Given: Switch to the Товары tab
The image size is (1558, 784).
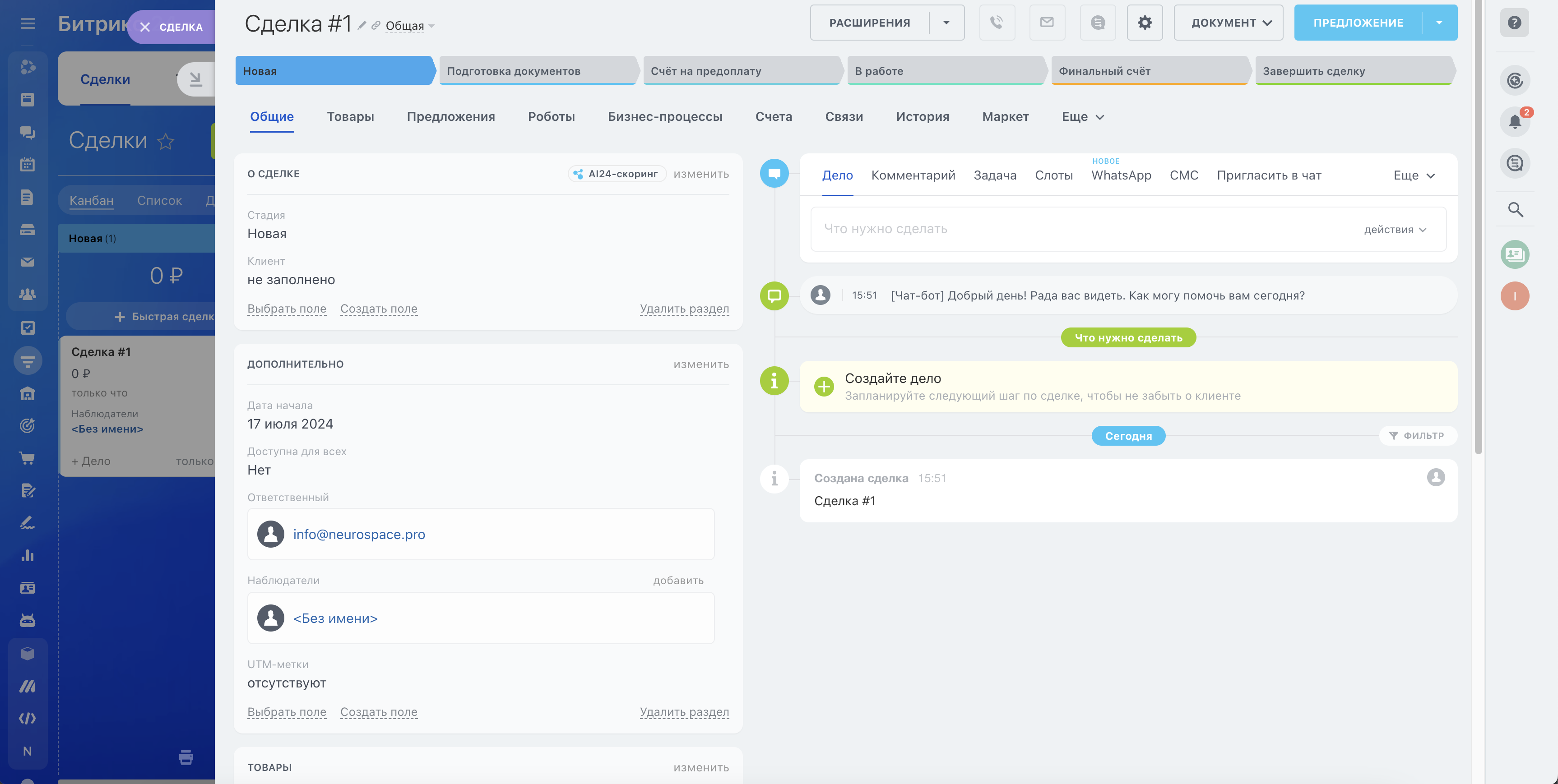Looking at the screenshot, I should coord(350,117).
